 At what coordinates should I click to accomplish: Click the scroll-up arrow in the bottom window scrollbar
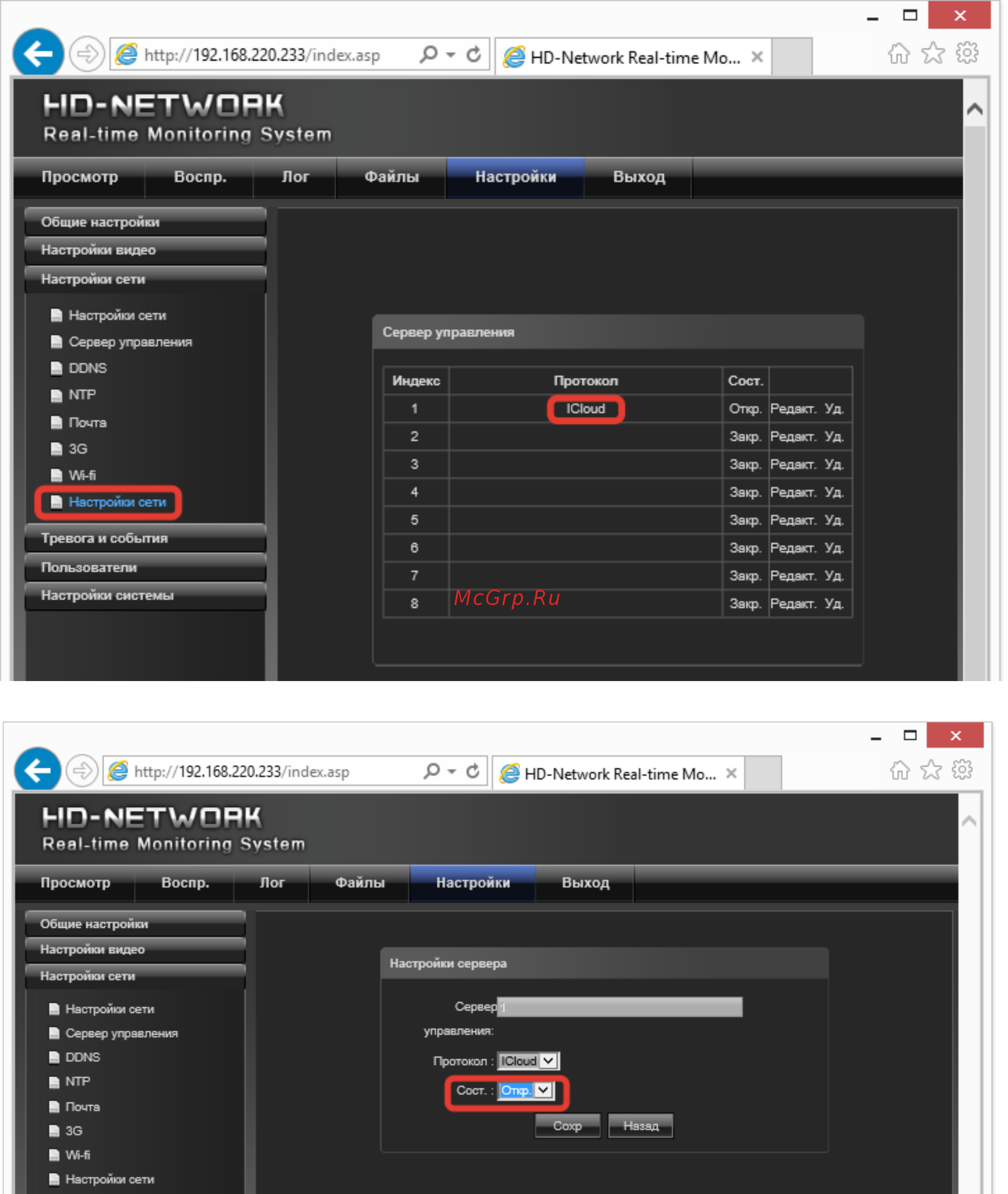coord(969,821)
